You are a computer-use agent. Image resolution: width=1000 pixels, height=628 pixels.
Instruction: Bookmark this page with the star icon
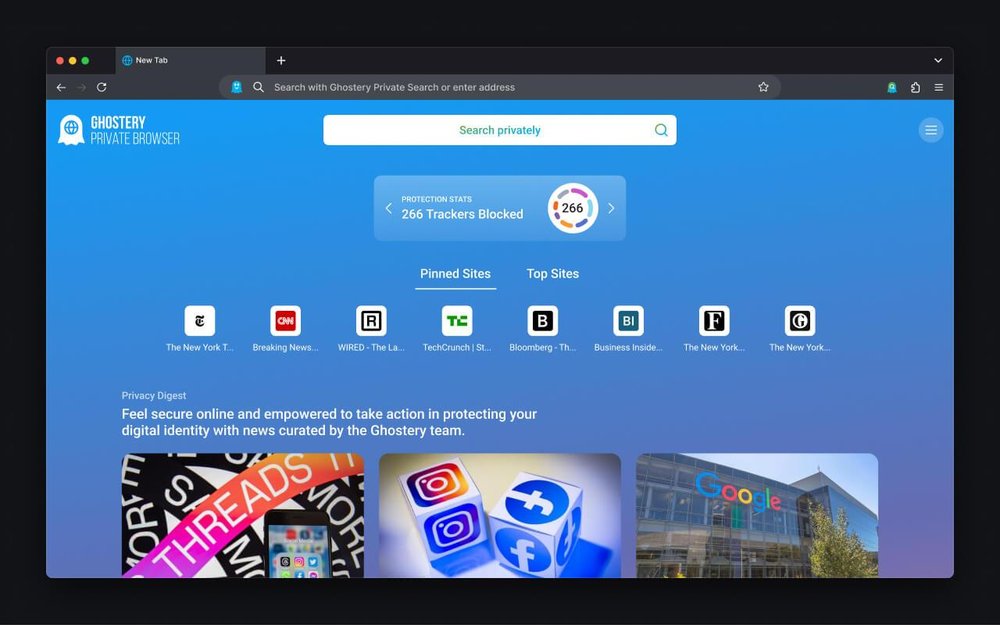(x=763, y=87)
